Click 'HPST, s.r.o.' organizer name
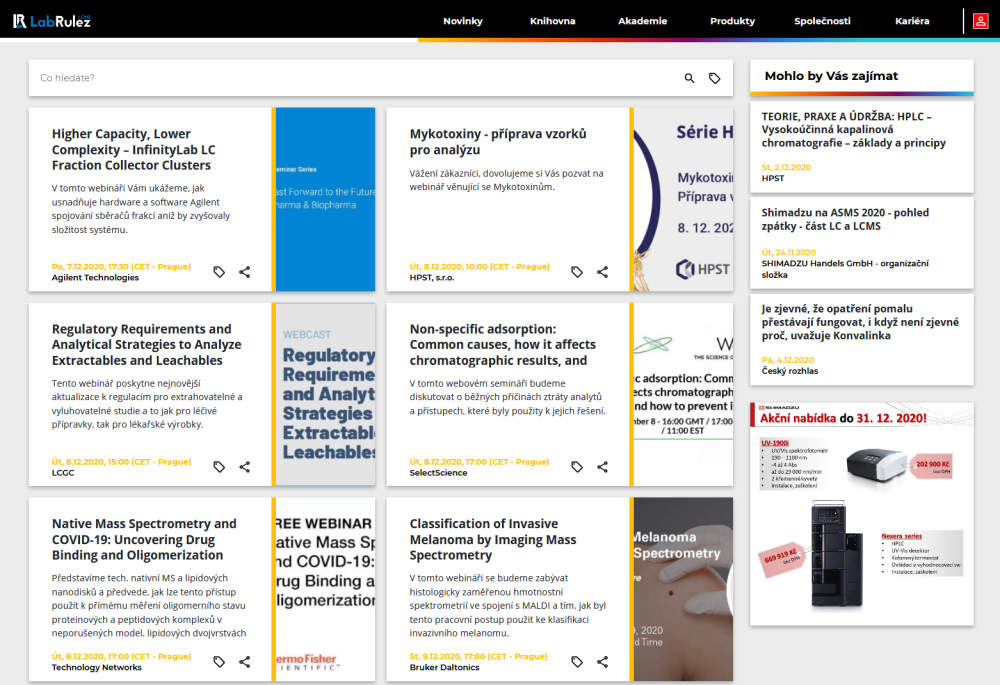The height and width of the screenshot is (685, 1000). click(432, 277)
